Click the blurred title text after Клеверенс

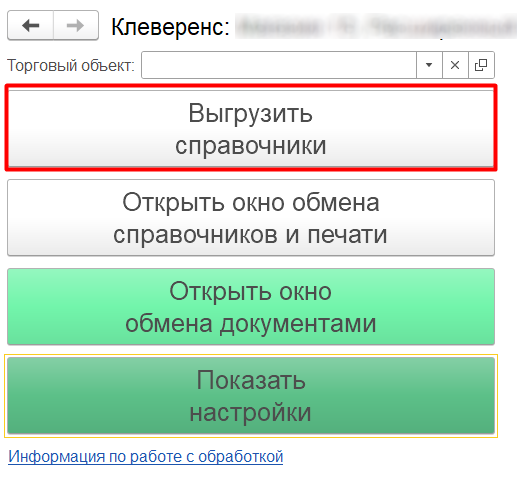[x=376, y=26]
